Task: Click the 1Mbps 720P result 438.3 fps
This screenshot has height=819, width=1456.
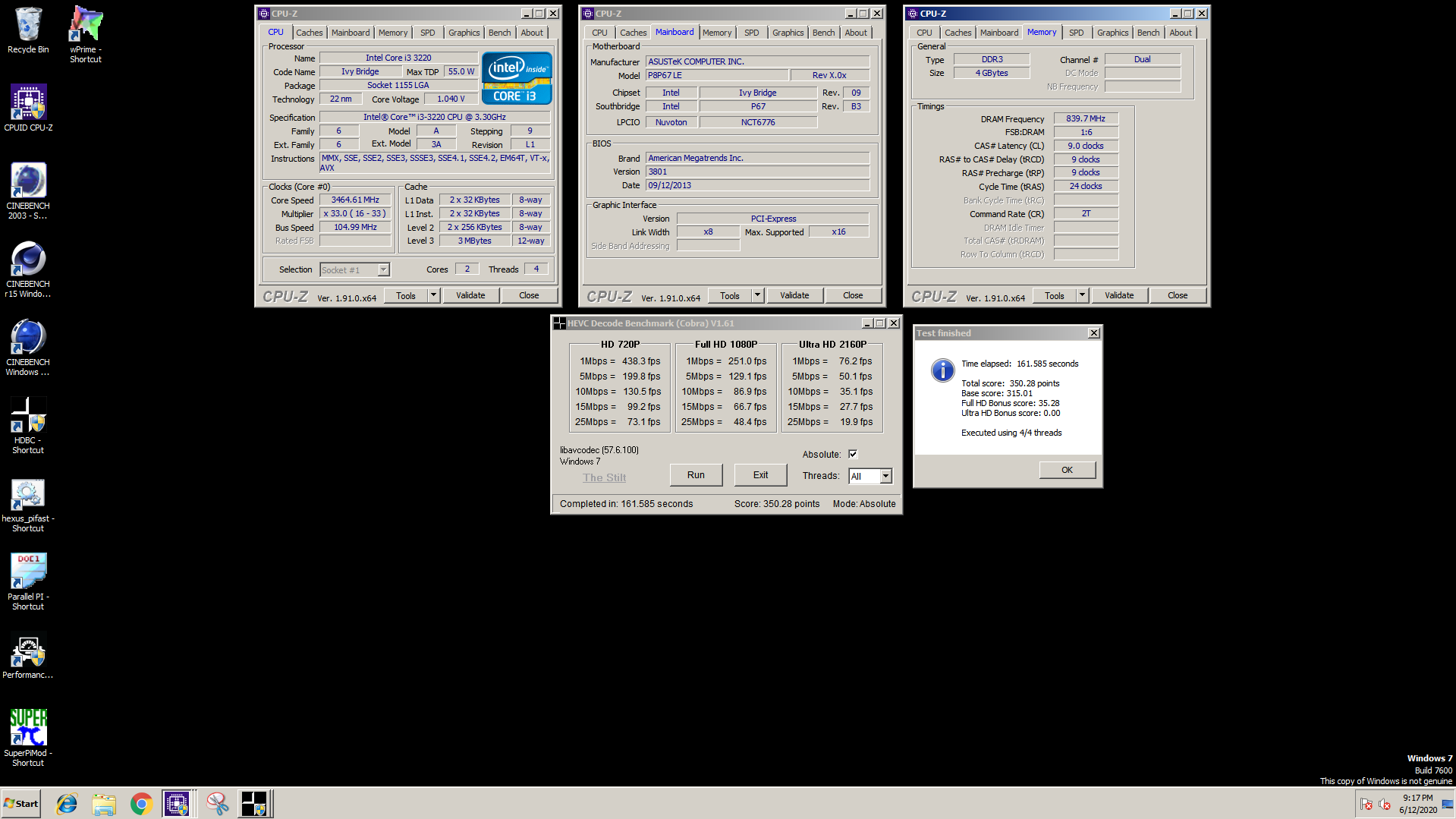Action: click(641, 361)
